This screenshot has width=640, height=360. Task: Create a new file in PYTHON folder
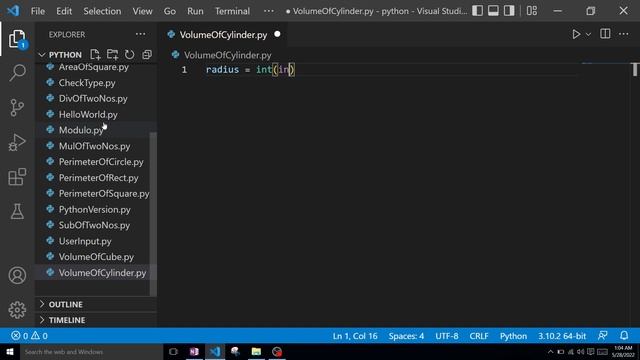tap(95, 54)
